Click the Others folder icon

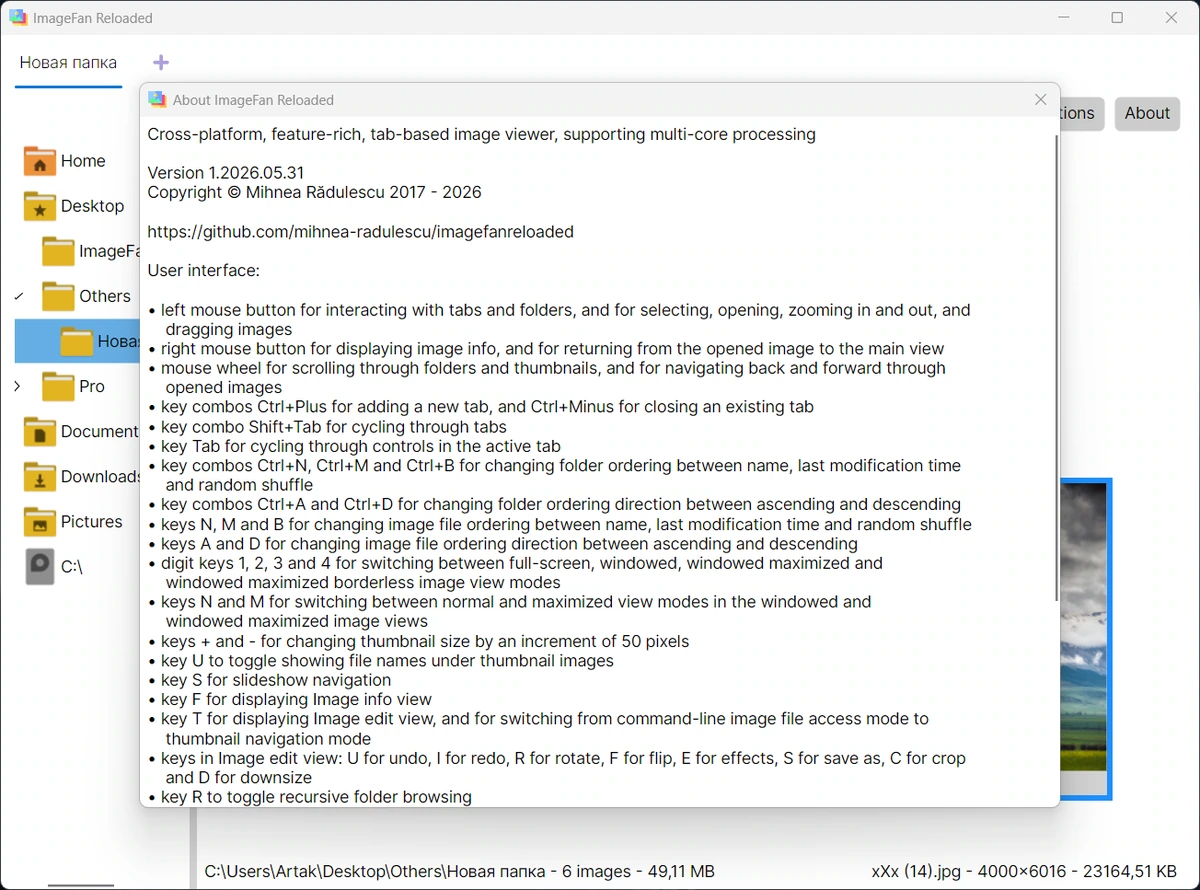[x=58, y=295]
